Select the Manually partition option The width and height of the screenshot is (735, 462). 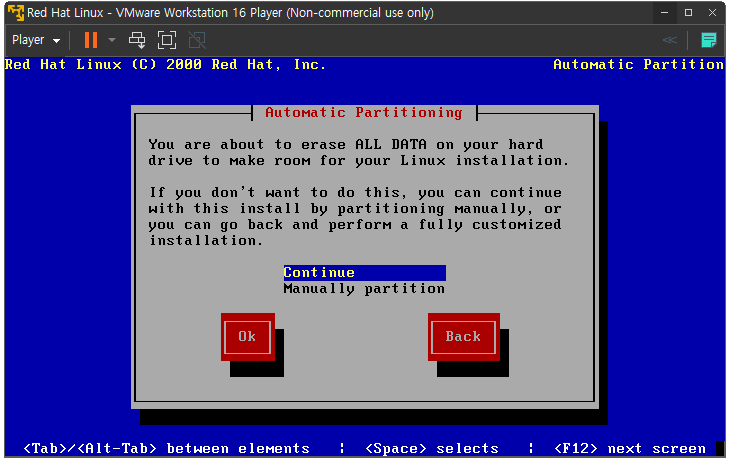click(364, 289)
